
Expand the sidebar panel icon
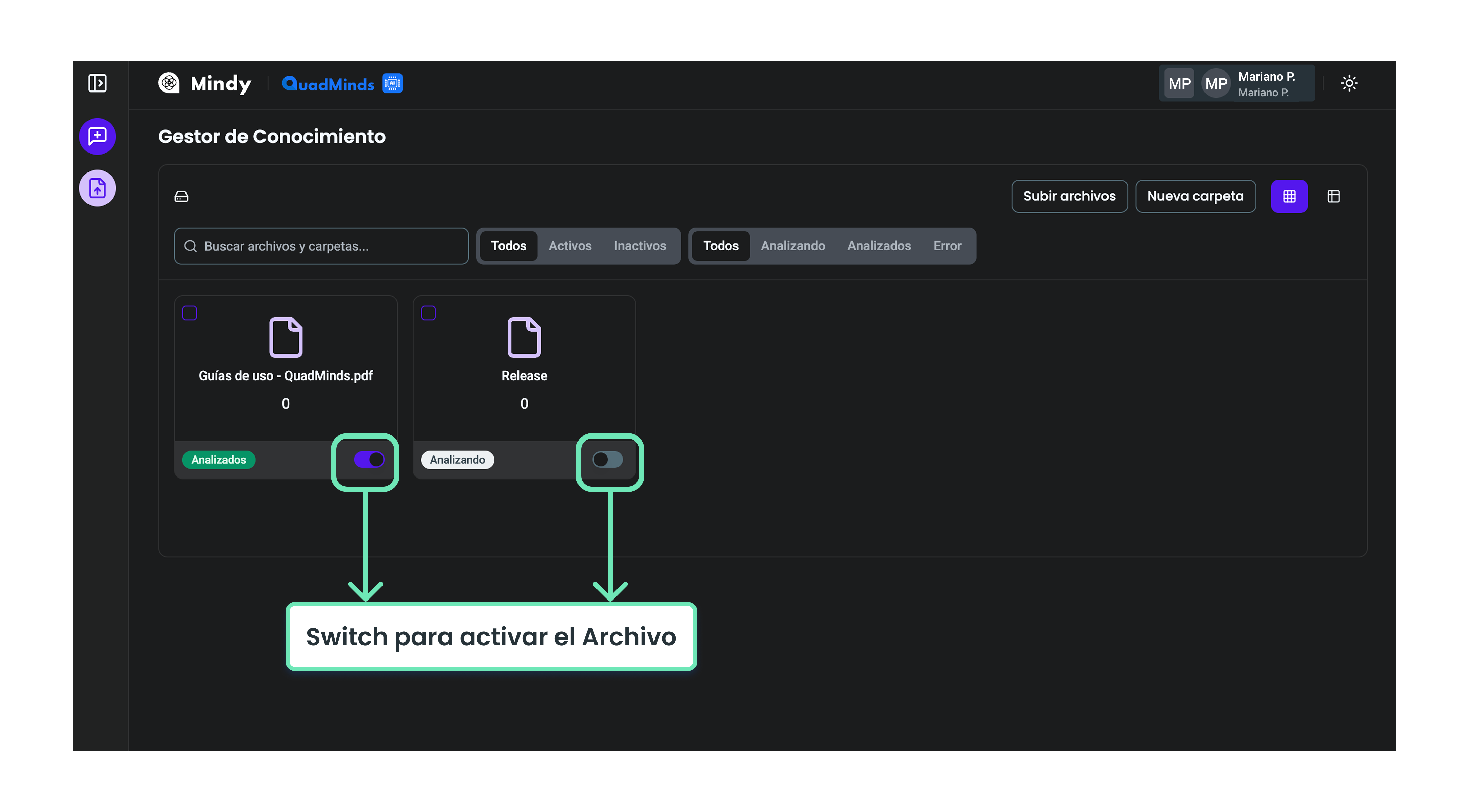pos(98,83)
